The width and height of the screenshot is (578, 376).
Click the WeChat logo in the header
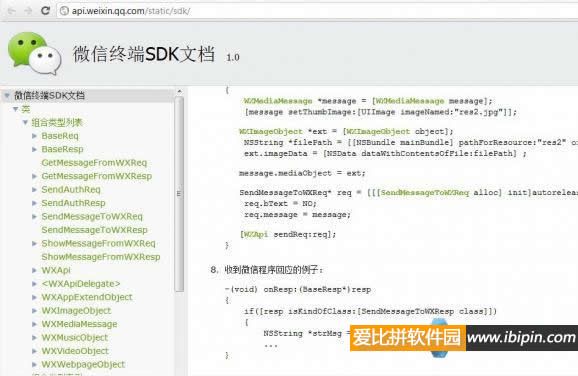click(x=35, y=53)
